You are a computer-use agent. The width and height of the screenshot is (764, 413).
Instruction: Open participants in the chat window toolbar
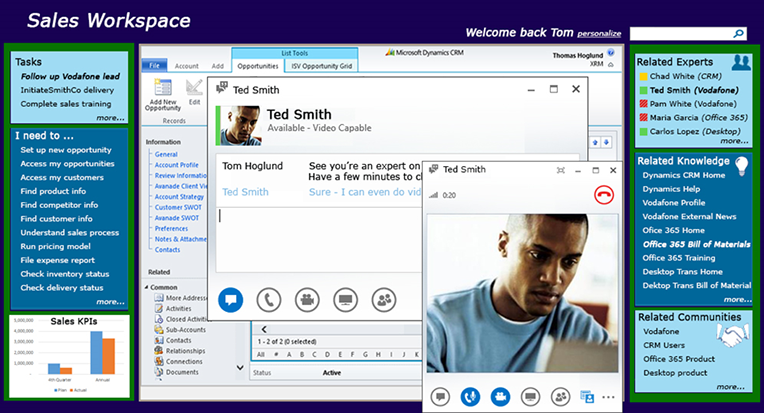click(382, 299)
